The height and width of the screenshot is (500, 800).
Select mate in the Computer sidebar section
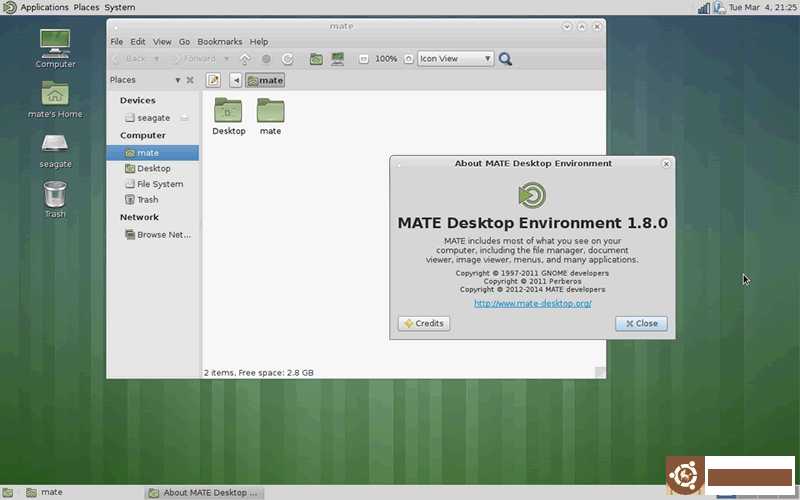(153, 153)
